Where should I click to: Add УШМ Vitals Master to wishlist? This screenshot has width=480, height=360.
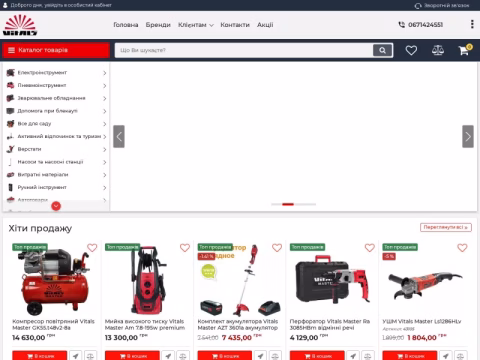[462, 248]
